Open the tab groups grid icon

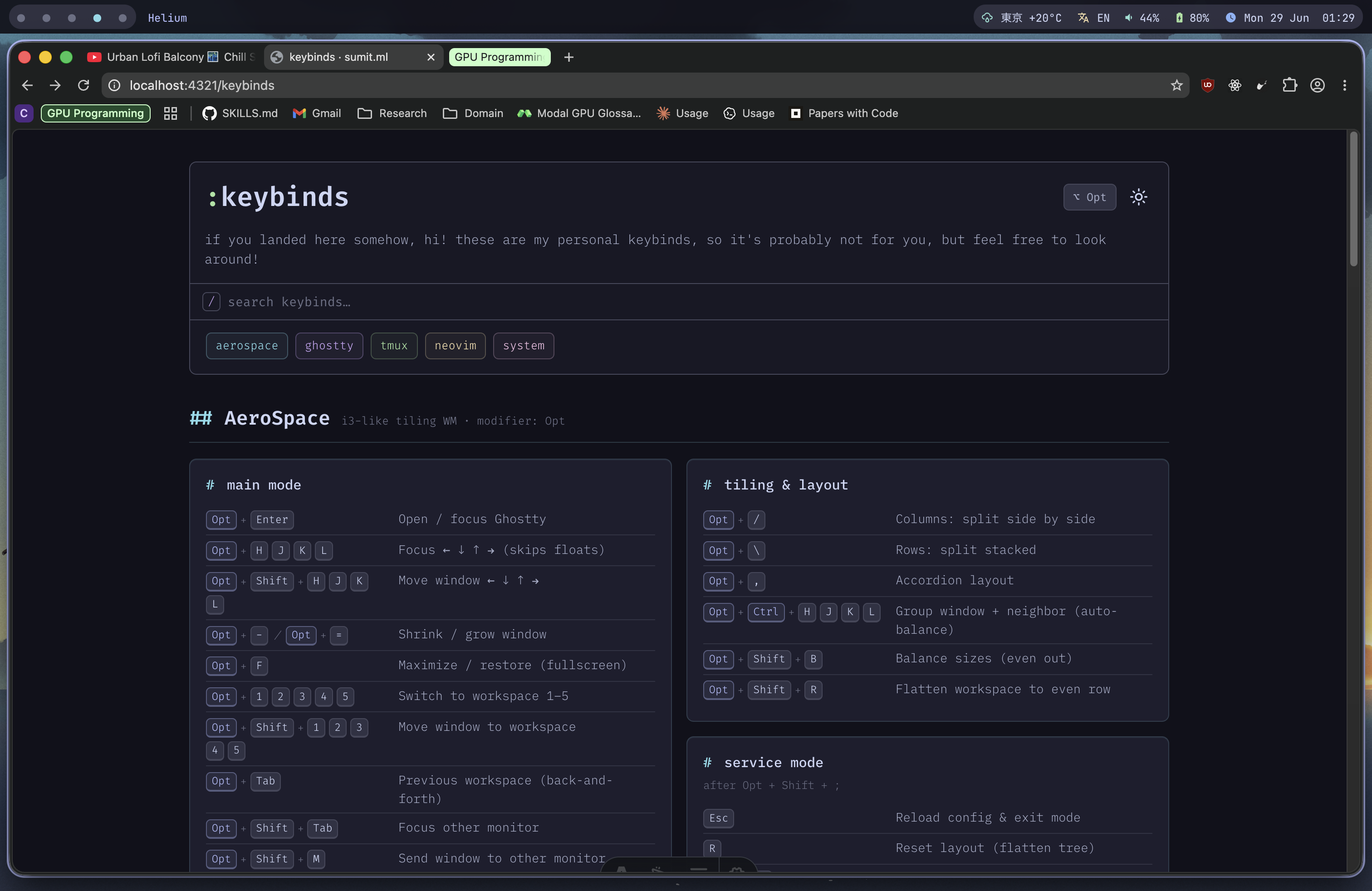pyautogui.click(x=171, y=113)
